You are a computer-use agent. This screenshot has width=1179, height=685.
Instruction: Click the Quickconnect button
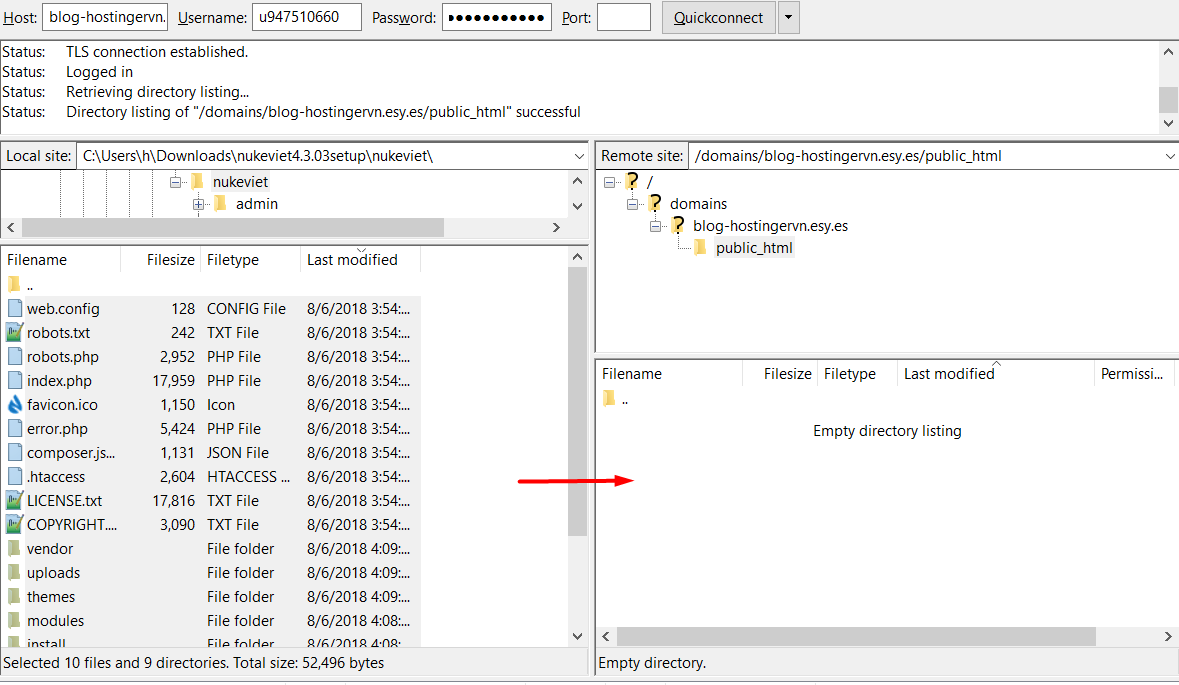tap(719, 17)
